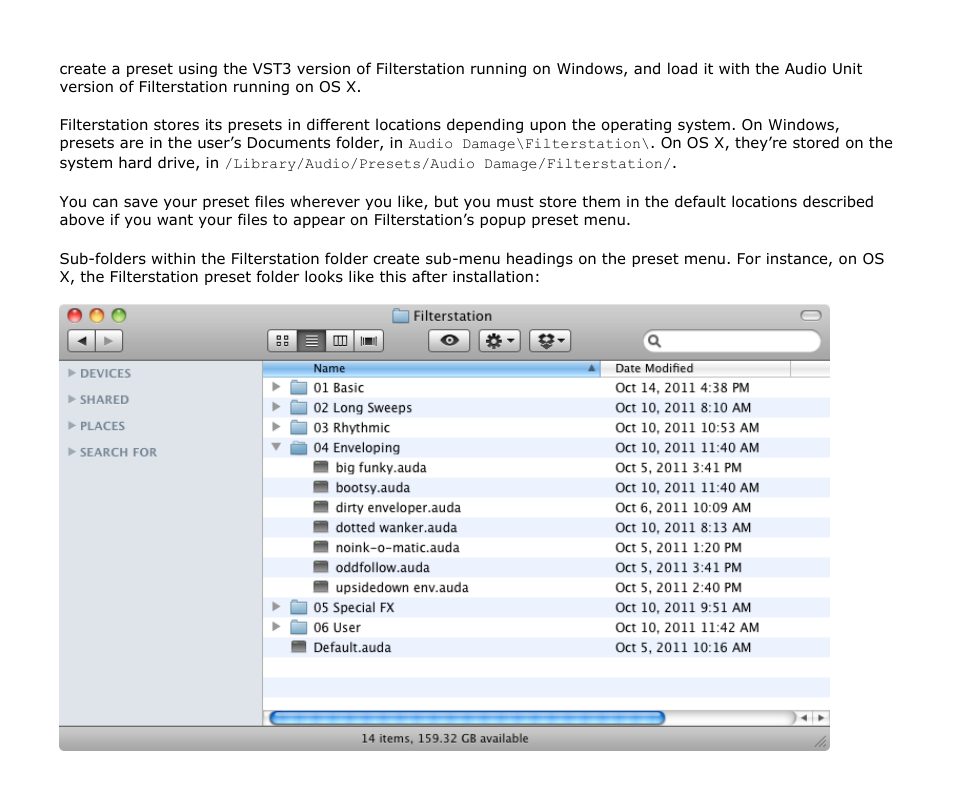Zoom the Filterstation window
This screenshot has height=811, width=954.
[x=119, y=315]
